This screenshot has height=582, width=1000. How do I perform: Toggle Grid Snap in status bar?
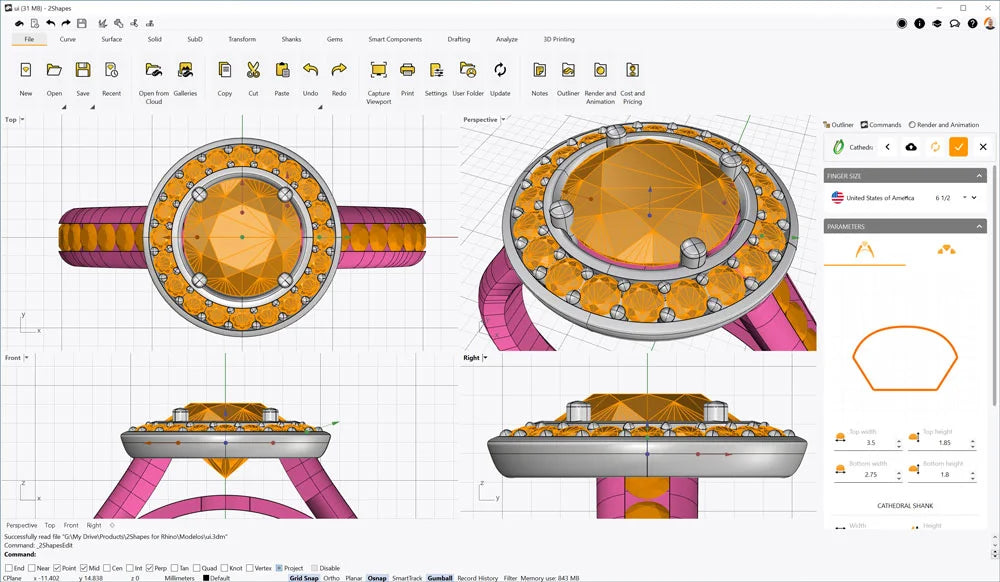303,578
